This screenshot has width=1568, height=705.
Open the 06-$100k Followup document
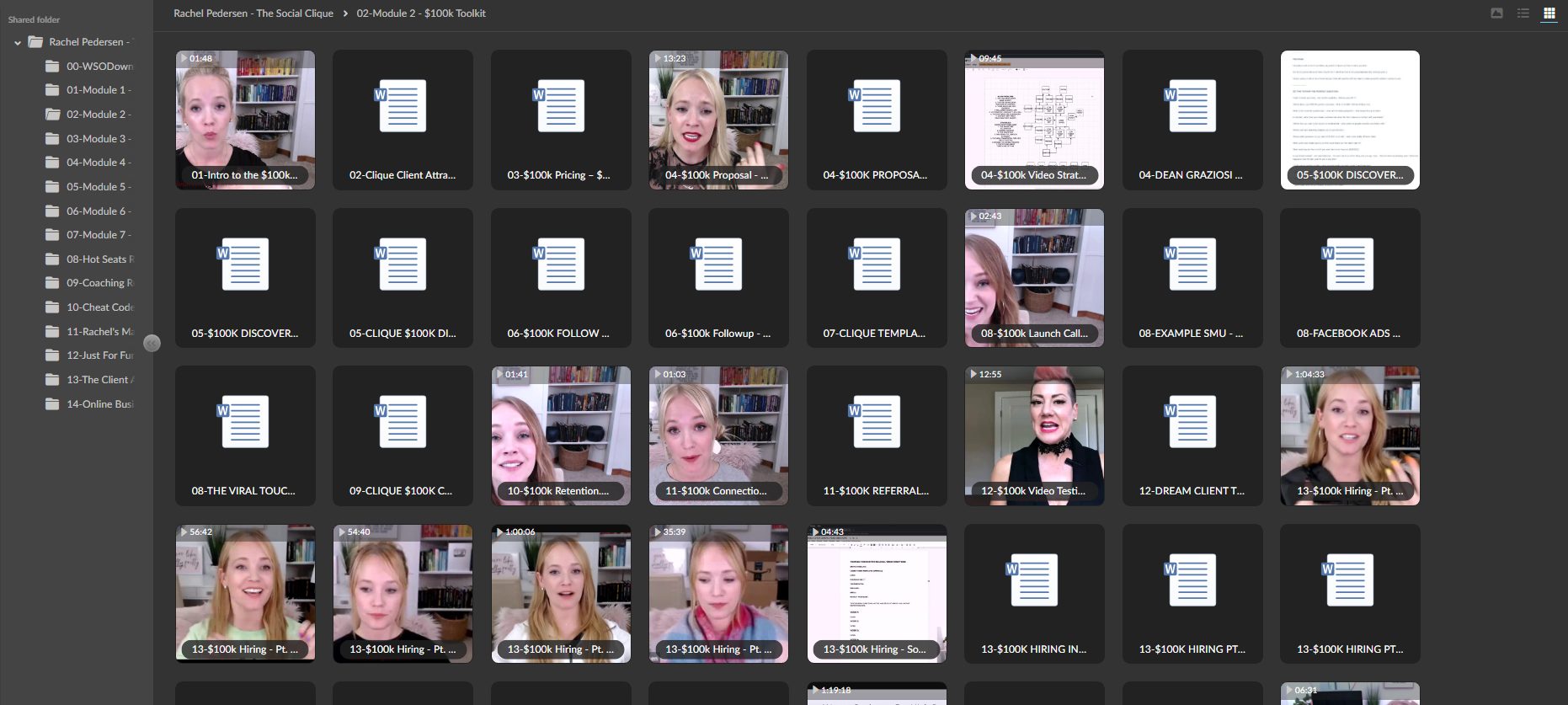pos(718,278)
